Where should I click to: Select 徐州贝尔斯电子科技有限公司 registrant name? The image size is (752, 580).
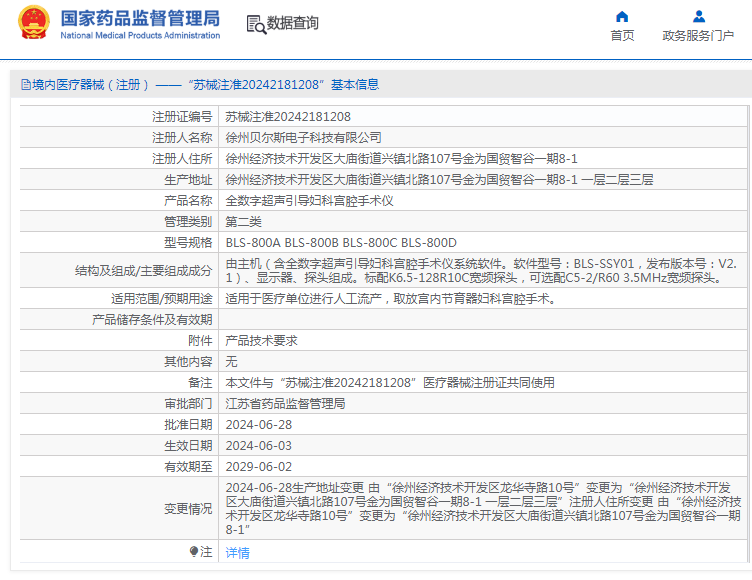304,138
